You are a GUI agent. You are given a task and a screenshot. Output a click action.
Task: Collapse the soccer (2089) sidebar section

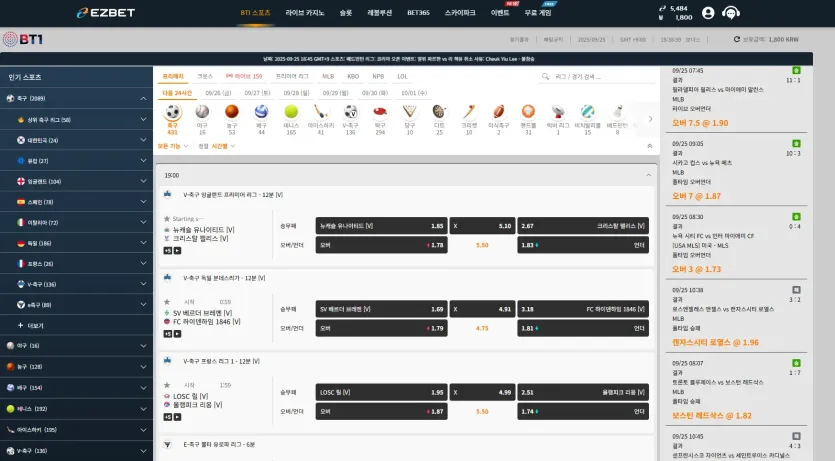143,98
